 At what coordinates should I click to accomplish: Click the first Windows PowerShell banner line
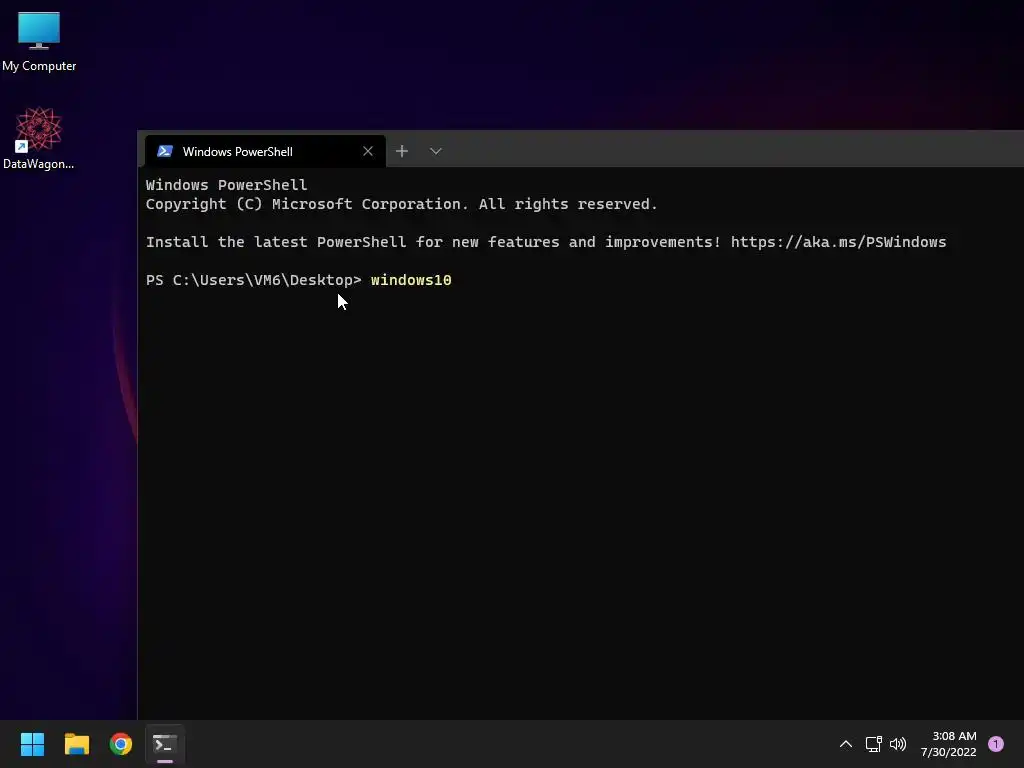pyautogui.click(x=226, y=185)
